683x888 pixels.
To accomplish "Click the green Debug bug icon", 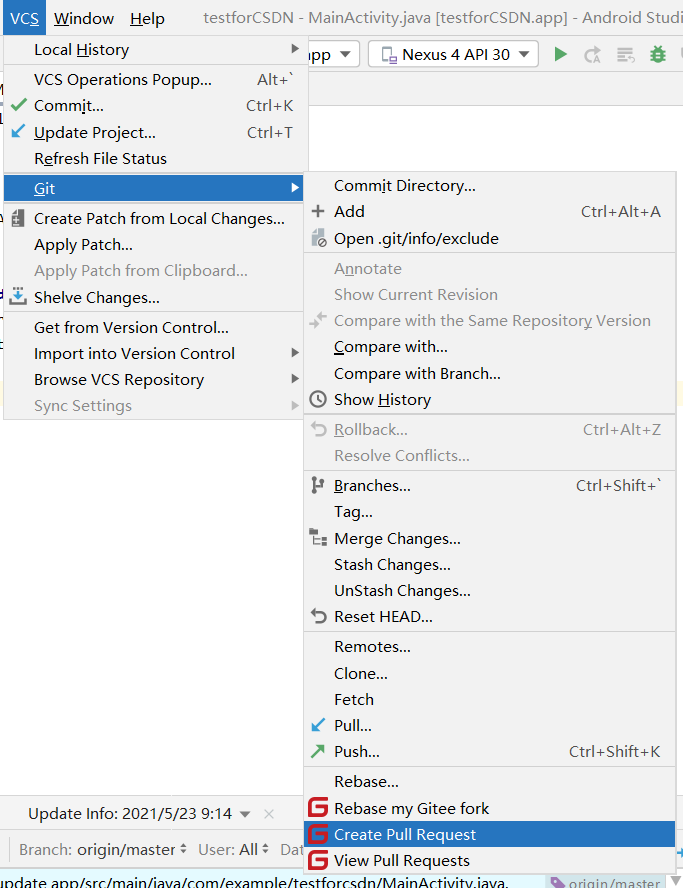I will (658, 54).
